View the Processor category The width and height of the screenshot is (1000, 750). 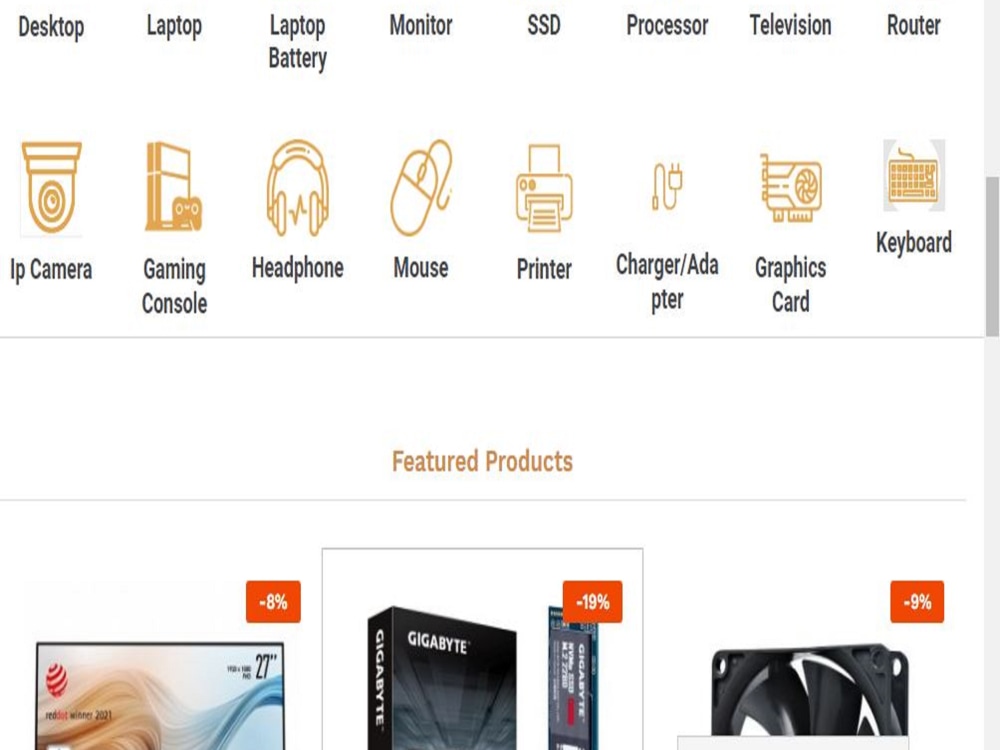[x=667, y=26]
